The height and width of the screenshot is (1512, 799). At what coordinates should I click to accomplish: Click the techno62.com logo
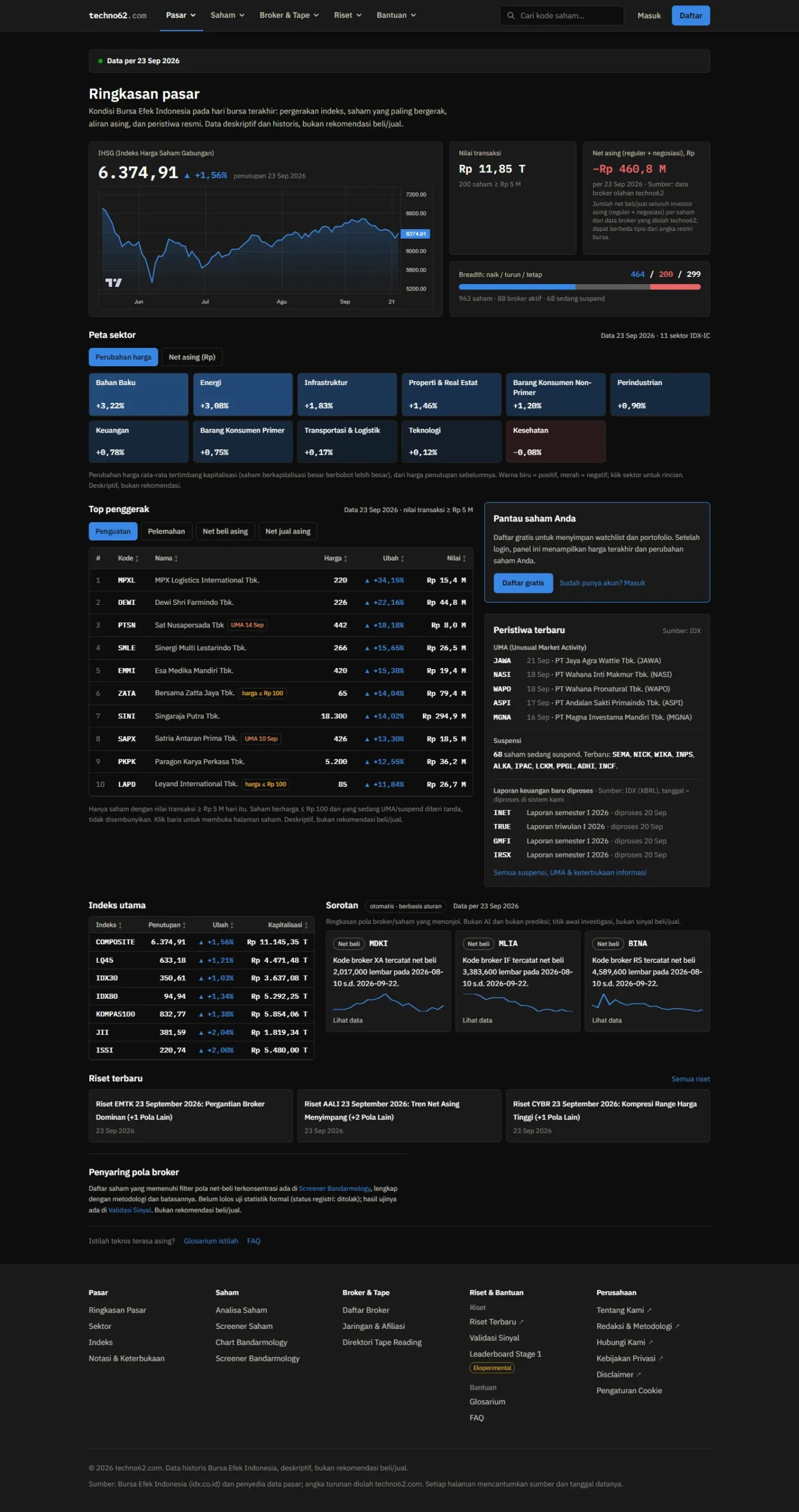click(118, 15)
